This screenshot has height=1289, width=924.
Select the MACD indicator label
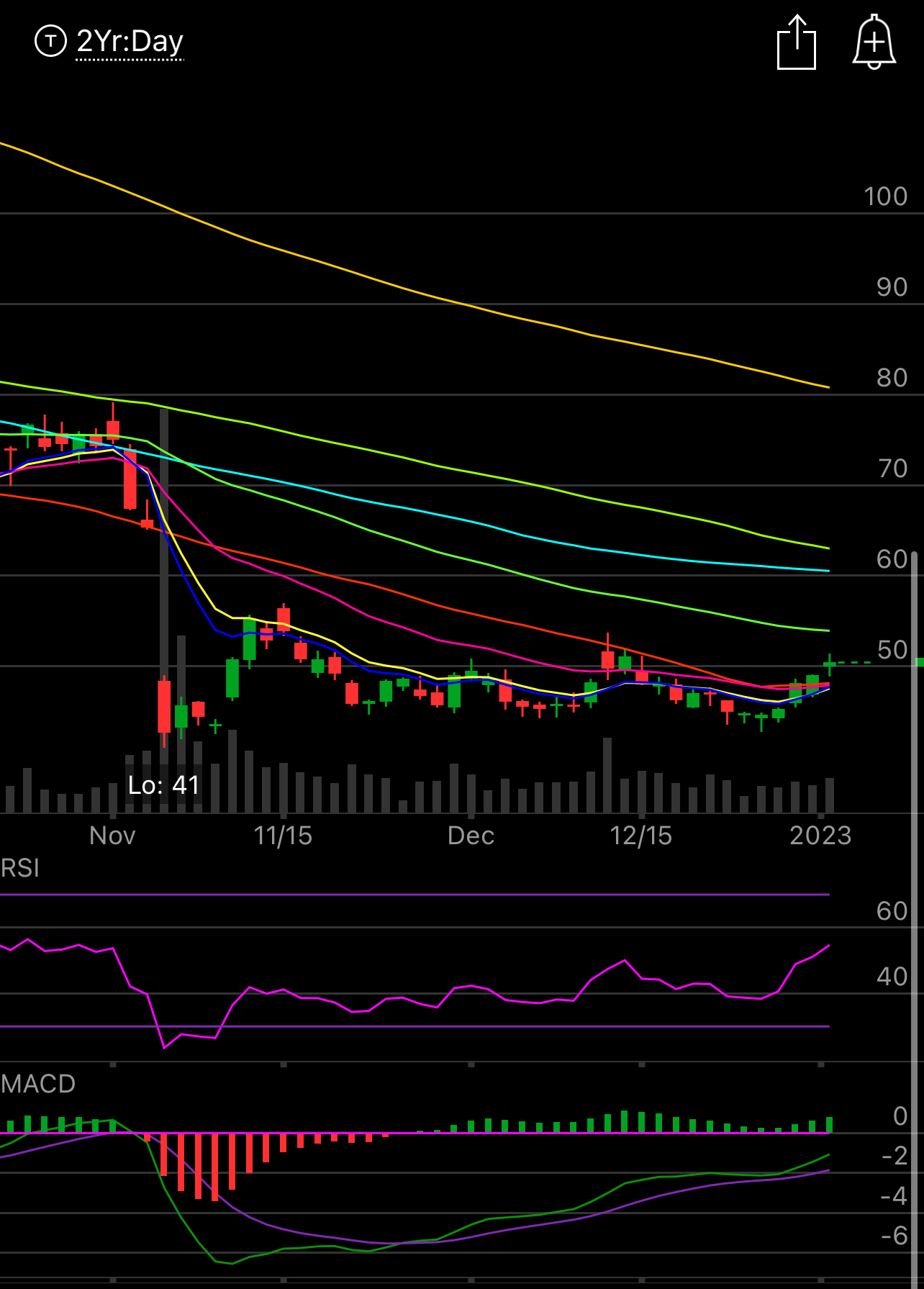[38, 1084]
